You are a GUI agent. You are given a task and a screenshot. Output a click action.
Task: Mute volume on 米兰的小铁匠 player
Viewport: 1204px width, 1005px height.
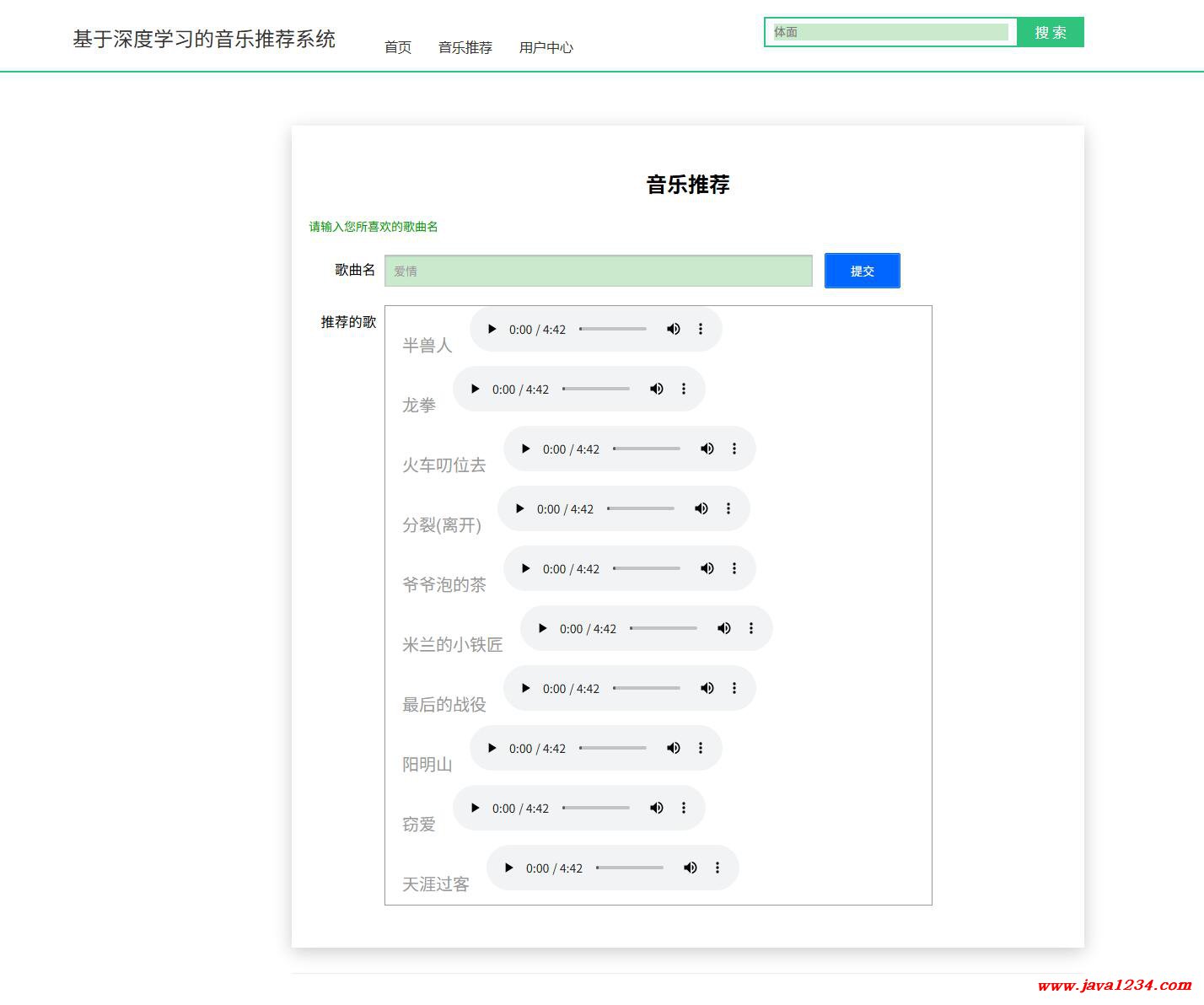(723, 628)
